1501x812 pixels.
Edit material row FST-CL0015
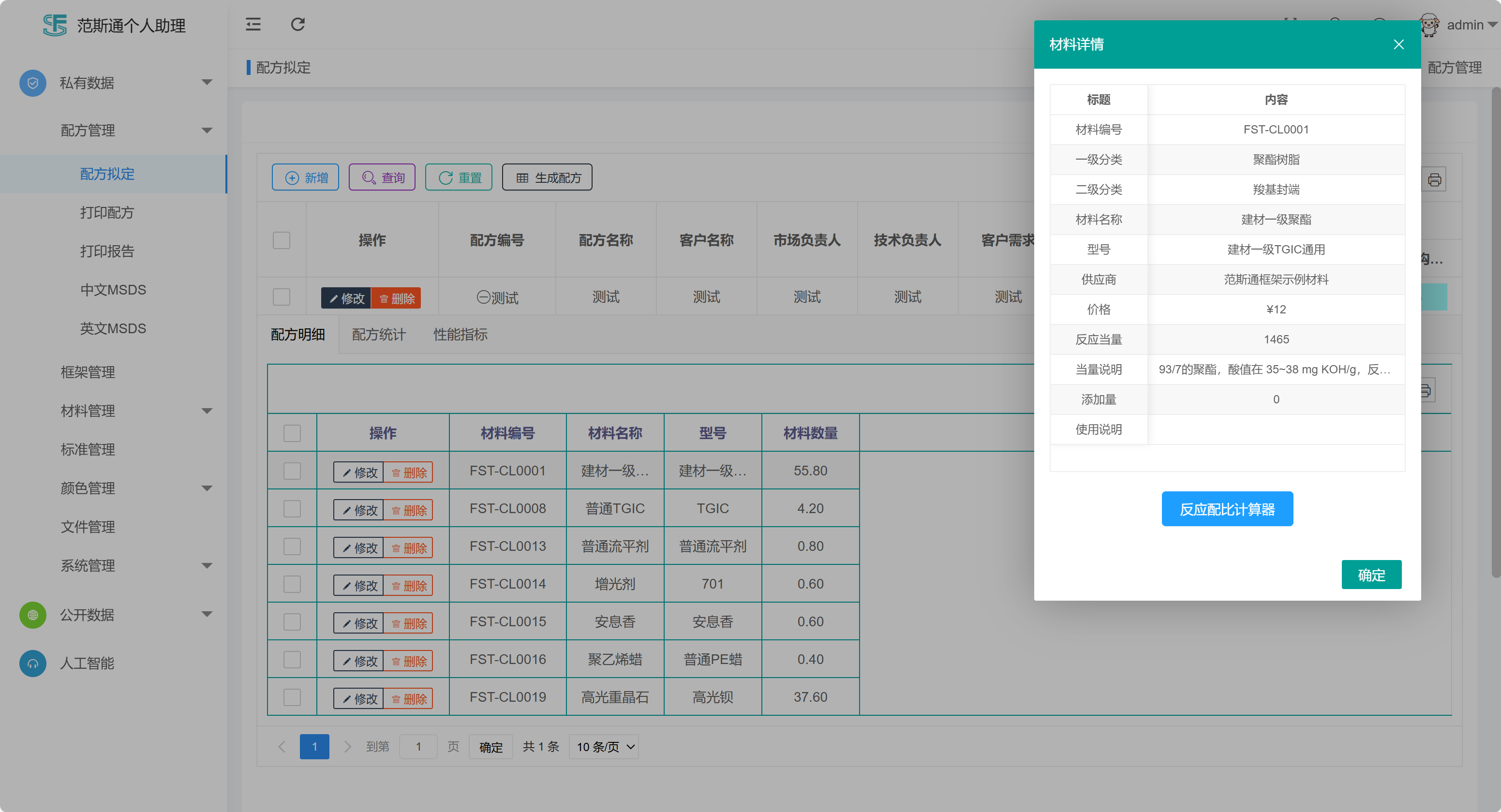click(359, 623)
